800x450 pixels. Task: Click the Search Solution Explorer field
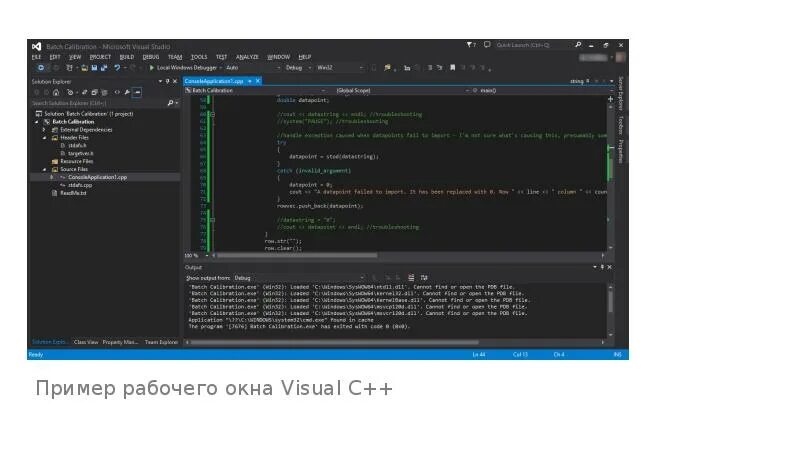tap(98, 103)
